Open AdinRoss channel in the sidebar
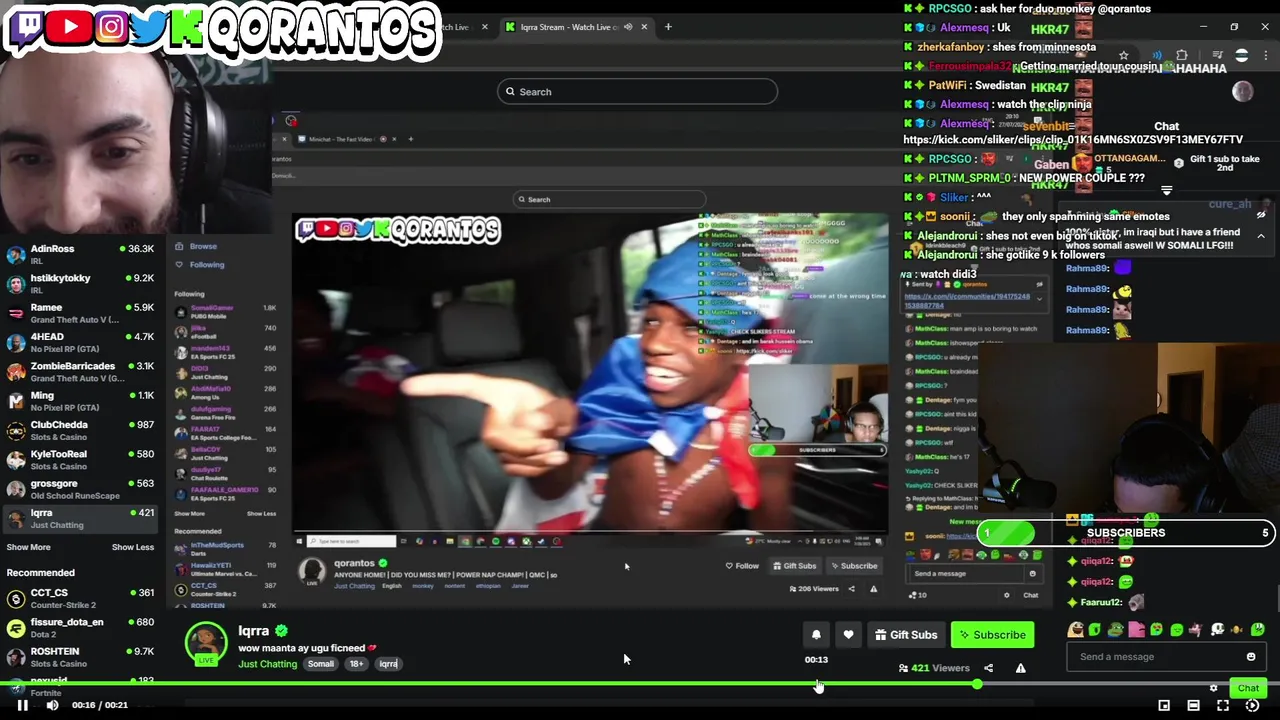Image resolution: width=1280 pixels, height=720 pixels. (82, 254)
